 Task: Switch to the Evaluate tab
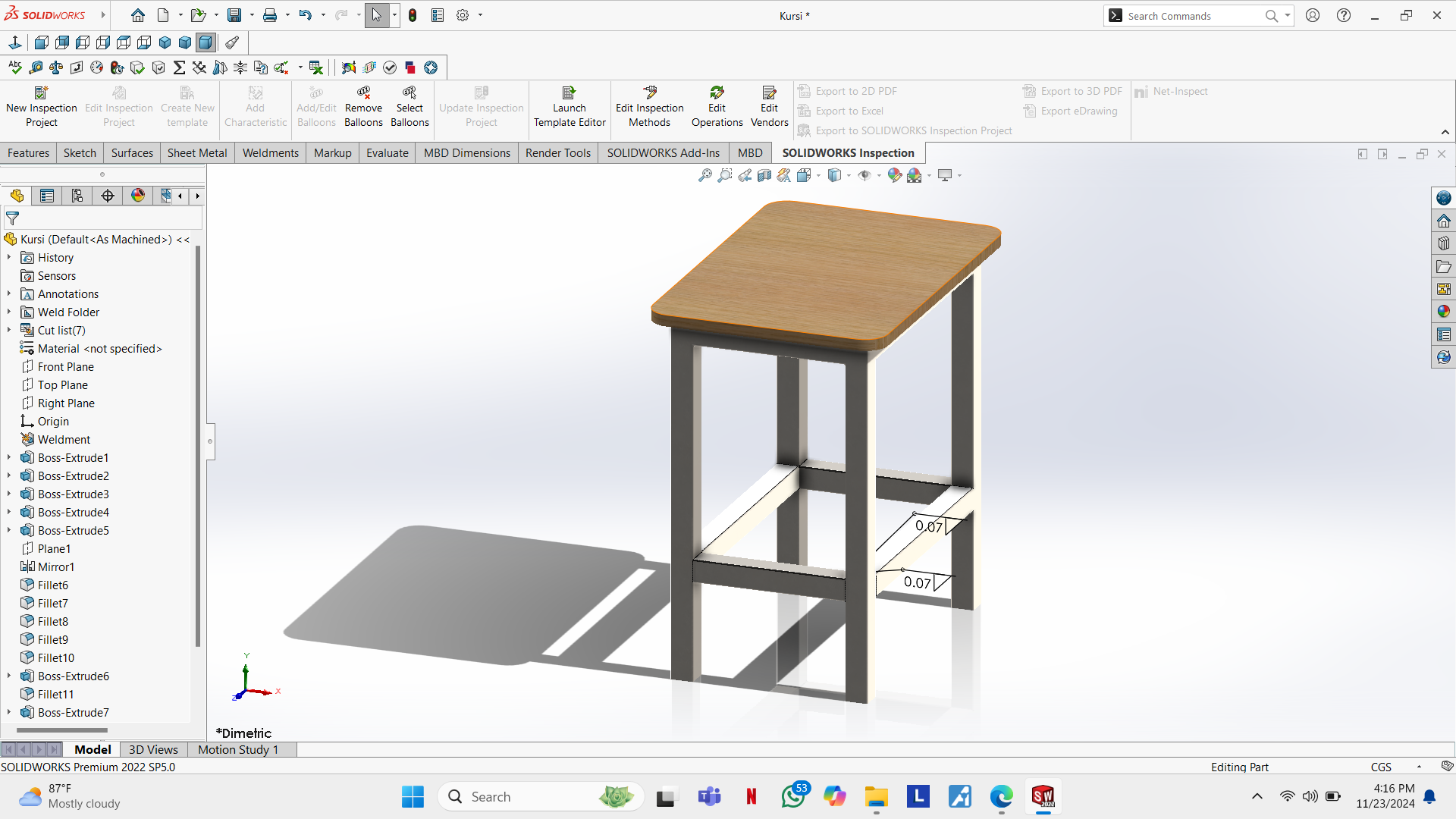387,152
